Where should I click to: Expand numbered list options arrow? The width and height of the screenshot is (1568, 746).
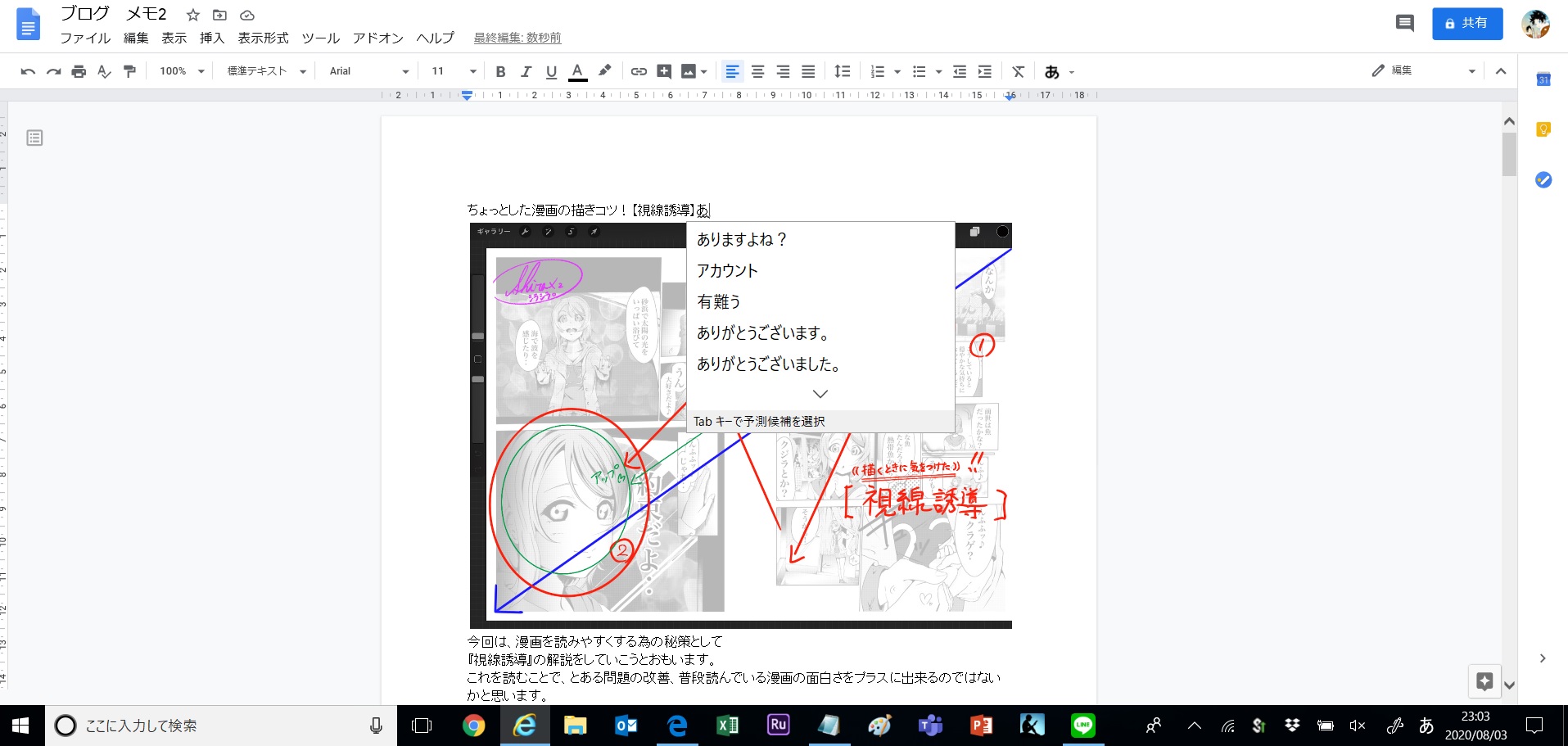click(897, 72)
